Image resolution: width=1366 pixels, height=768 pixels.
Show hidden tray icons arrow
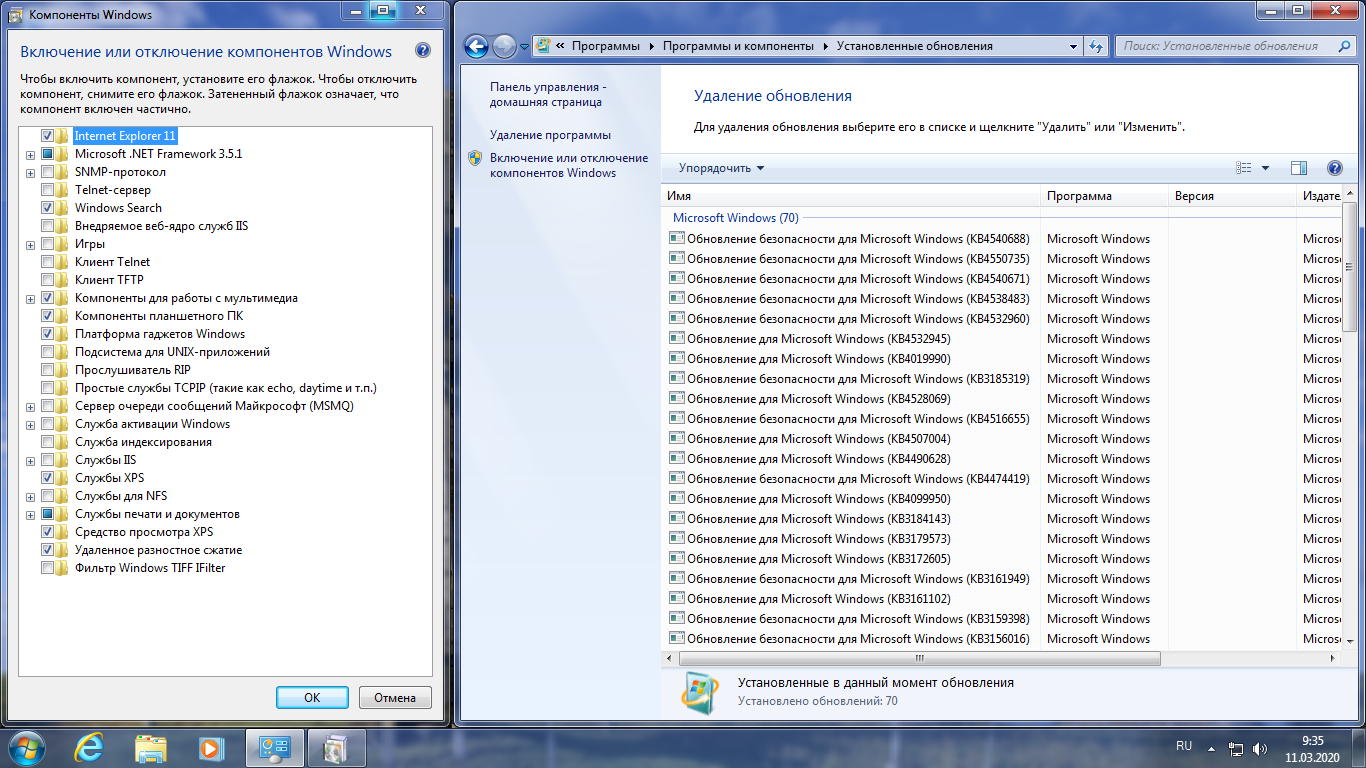(1213, 748)
